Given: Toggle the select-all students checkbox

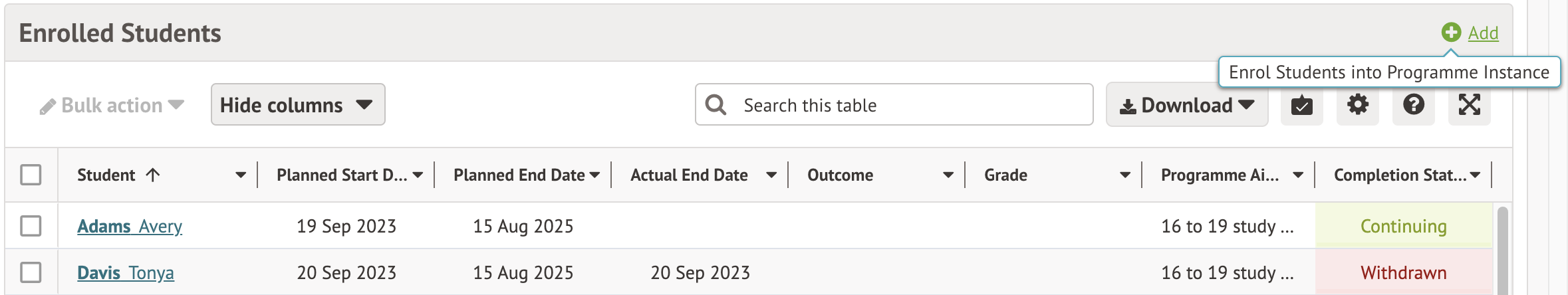Looking at the screenshot, I should [x=31, y=175].
